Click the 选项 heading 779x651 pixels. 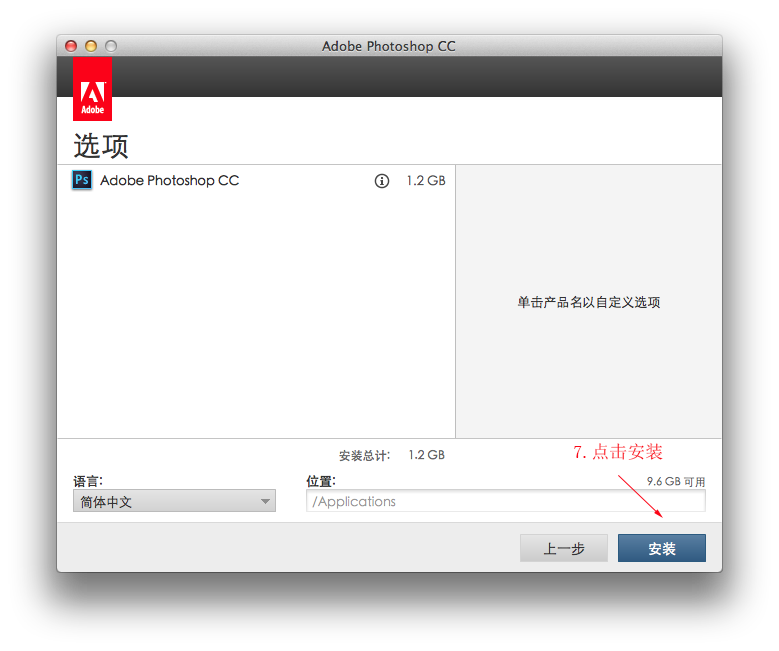[x=101, y=146]
